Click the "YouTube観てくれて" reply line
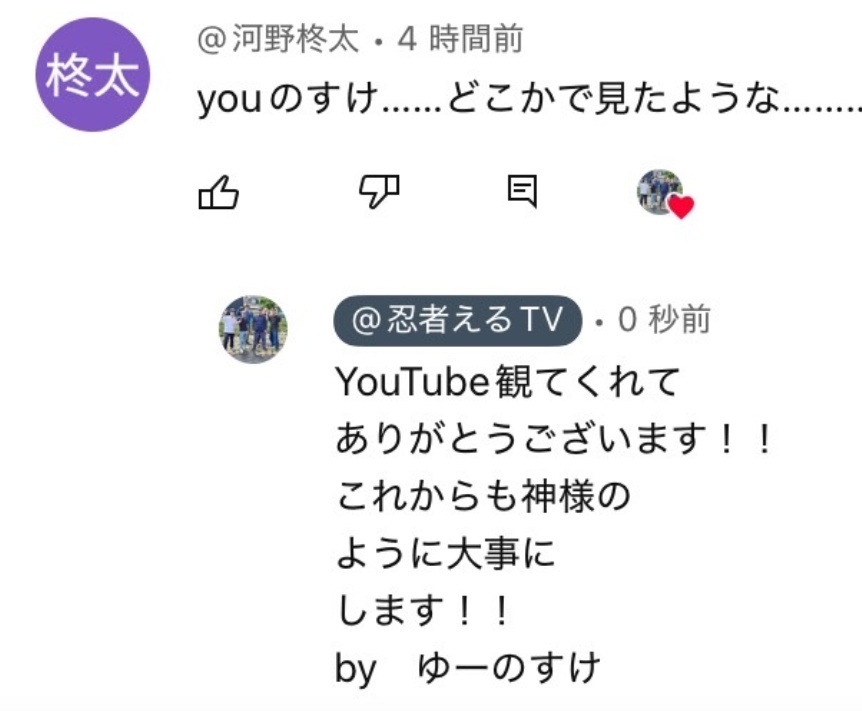 pos(508,382)
